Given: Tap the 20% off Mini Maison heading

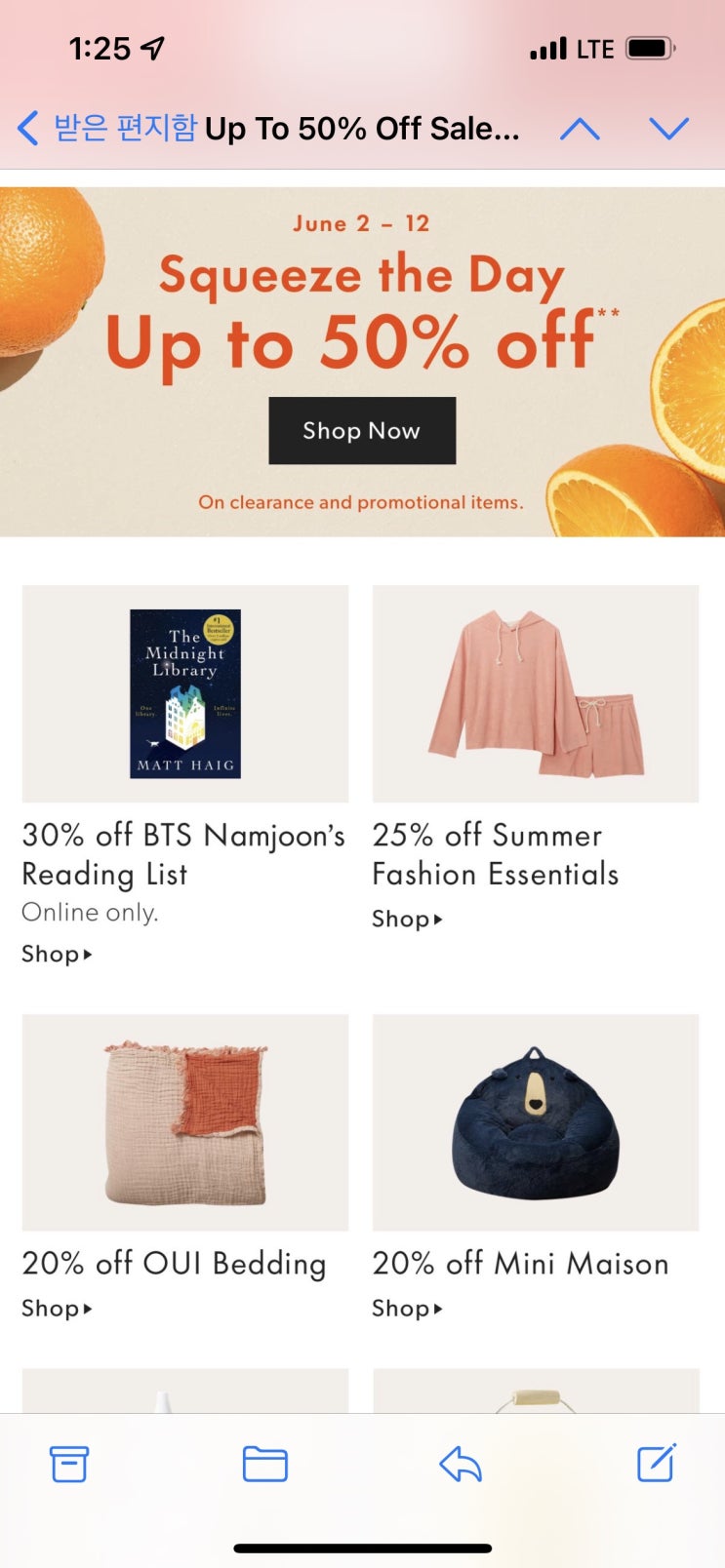Looking at the screenshot, I should coord(520,1263).
